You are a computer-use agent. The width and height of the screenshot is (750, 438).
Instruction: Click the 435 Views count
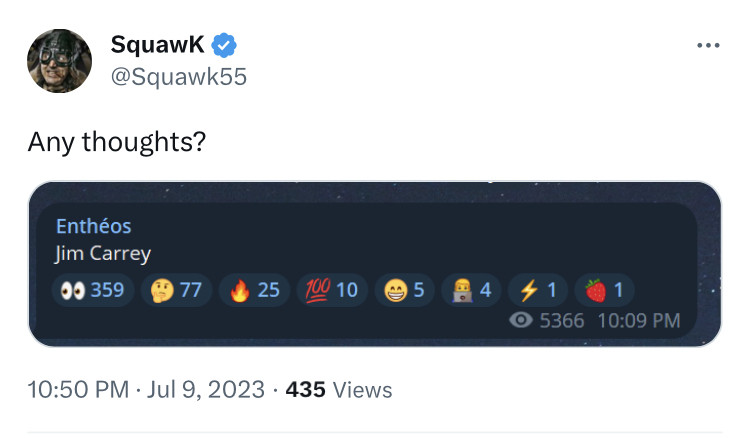point(339,389)
